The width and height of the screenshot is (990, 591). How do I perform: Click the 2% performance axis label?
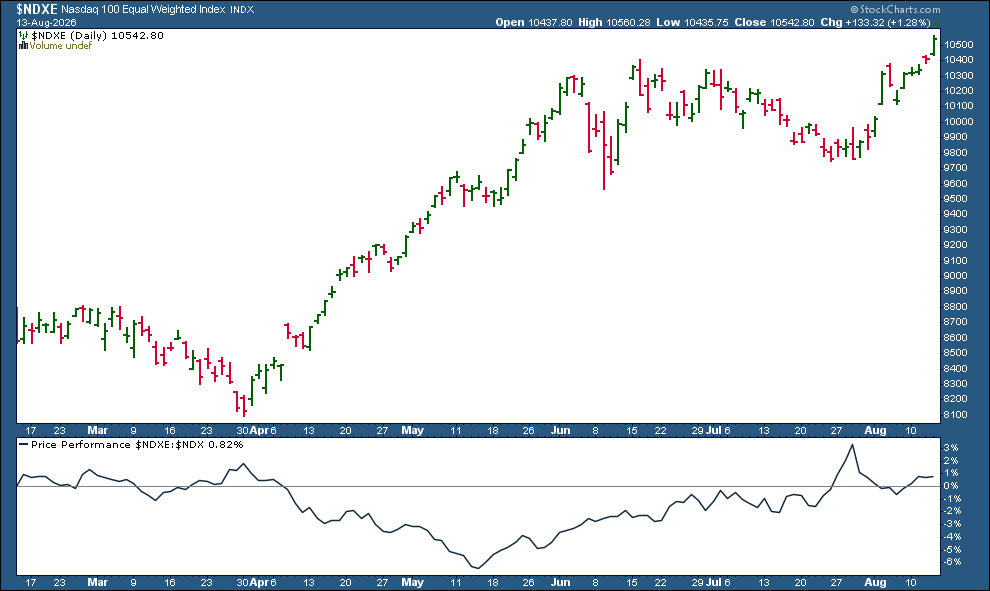pyautogui.click(x=952, y=460)
